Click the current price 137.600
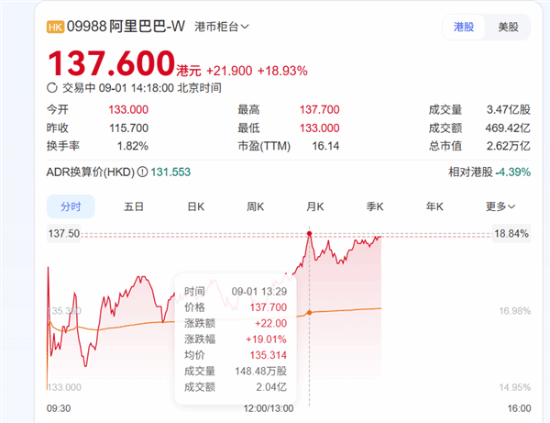 111,63
